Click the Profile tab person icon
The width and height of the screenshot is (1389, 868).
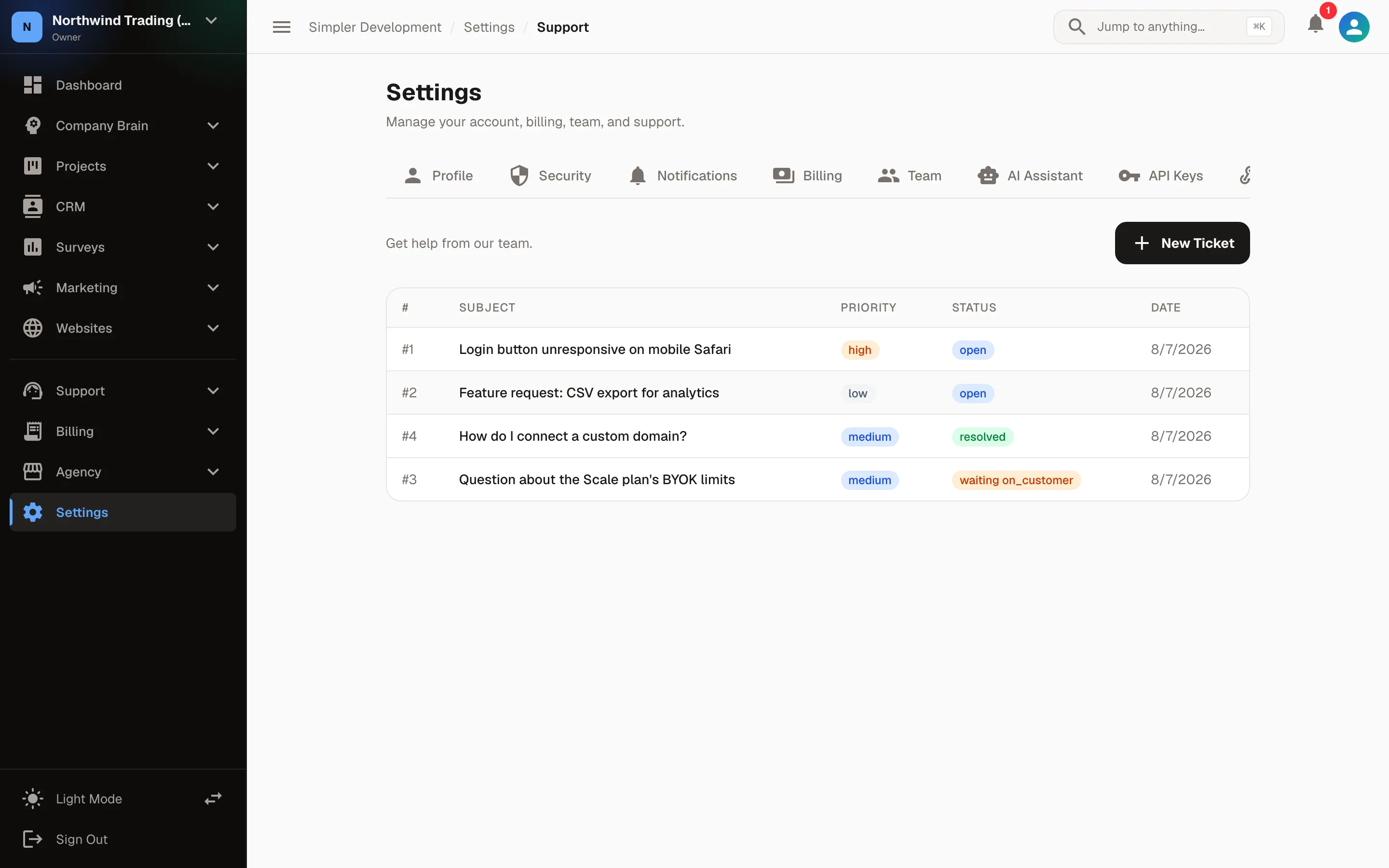pyautogui.click(x=413, y=175)
